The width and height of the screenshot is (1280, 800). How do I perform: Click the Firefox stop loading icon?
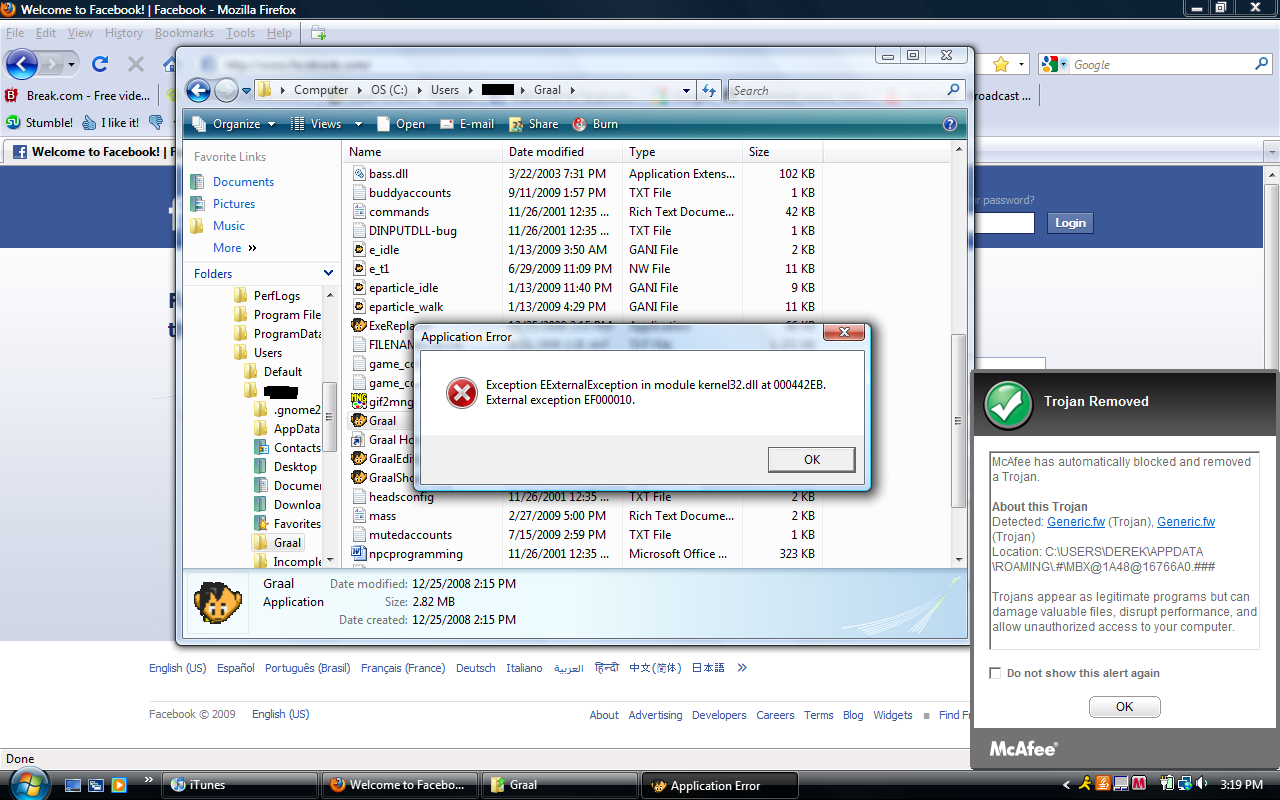tap(136, 64)
